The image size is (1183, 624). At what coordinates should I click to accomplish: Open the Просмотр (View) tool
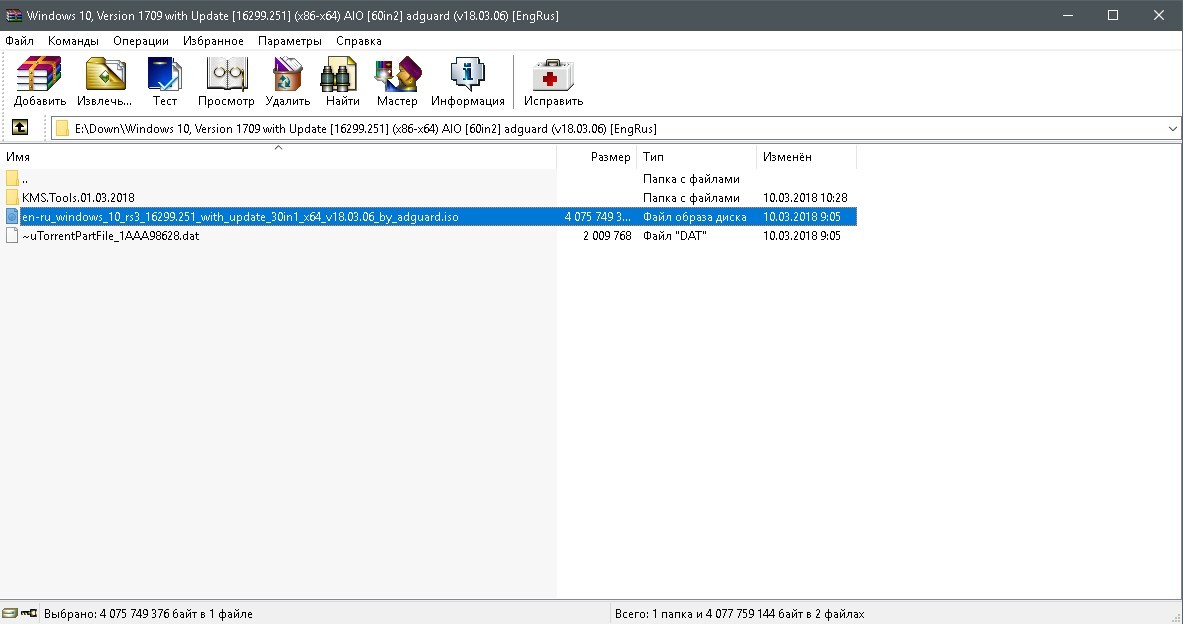[x=226, y=81]
